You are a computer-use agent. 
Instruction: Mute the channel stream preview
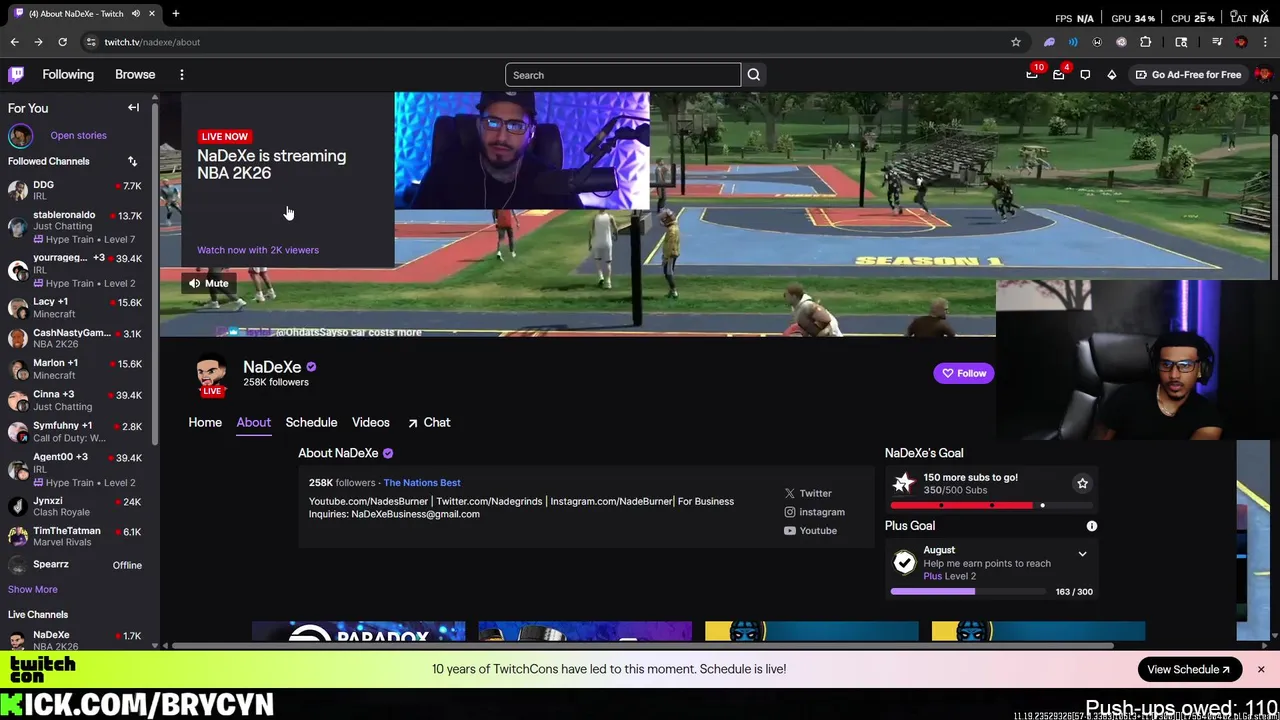209,283
